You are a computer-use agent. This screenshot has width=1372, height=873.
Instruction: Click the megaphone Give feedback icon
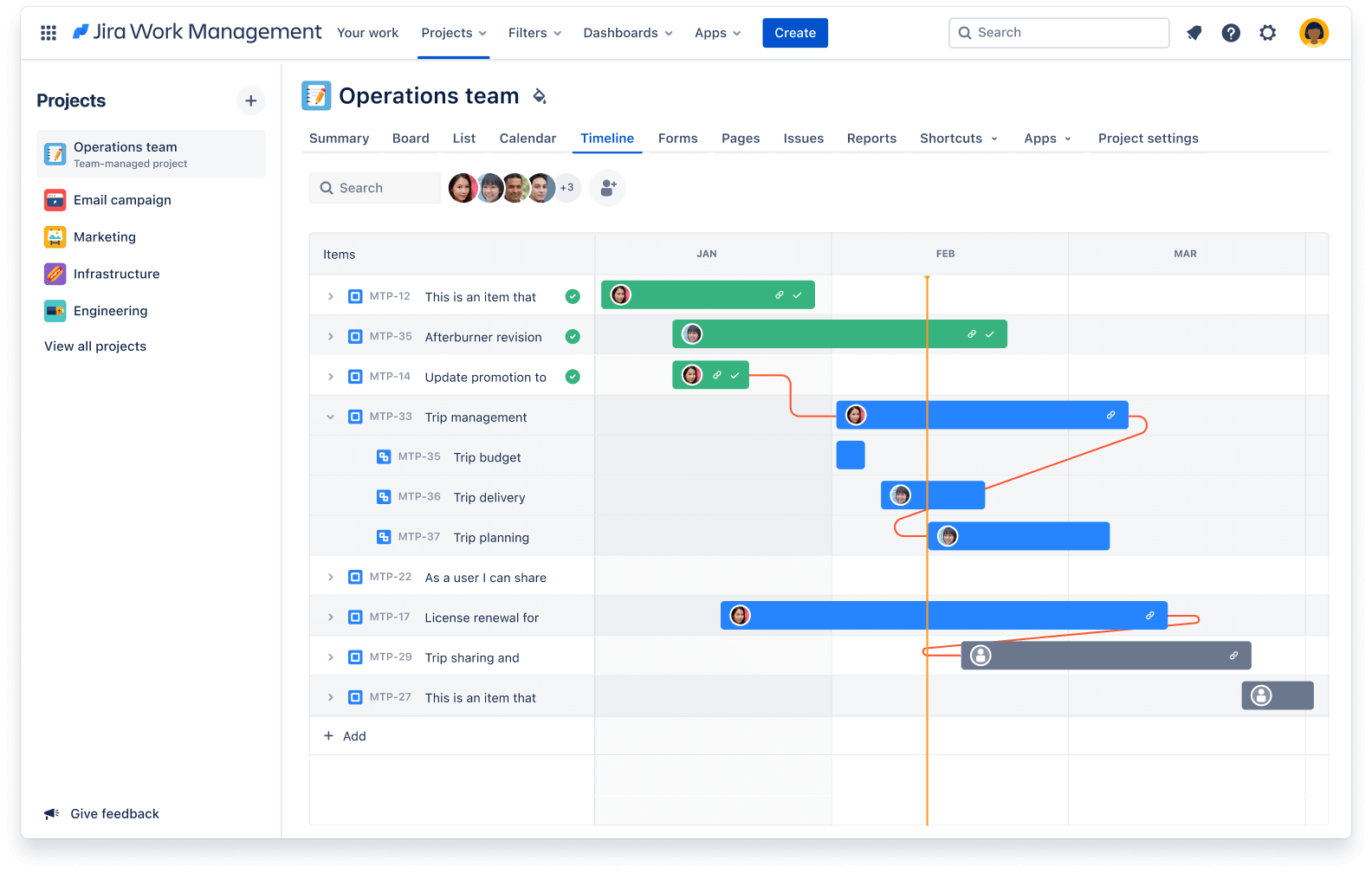click(x=52, y=814)
